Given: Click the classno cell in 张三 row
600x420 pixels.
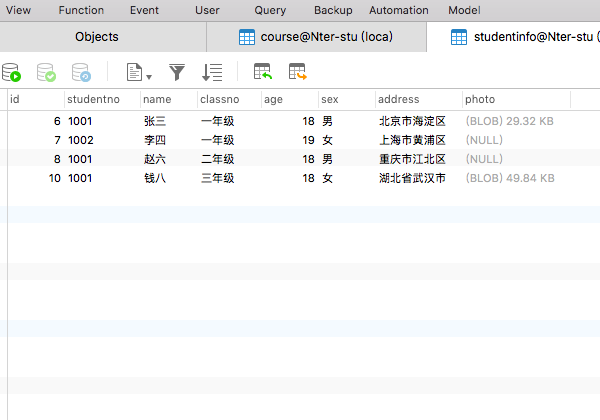Looking at the screenshot, I should tap(218, 121).
